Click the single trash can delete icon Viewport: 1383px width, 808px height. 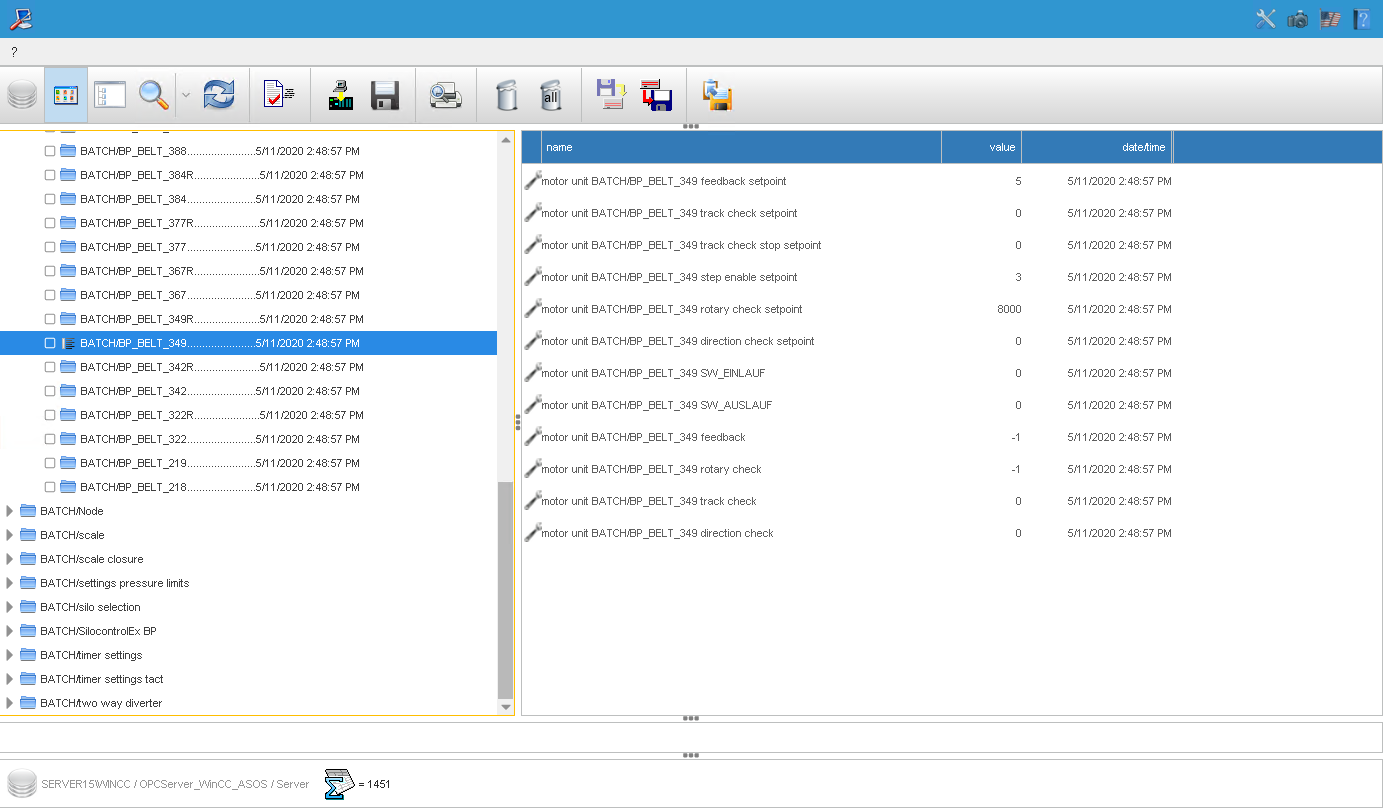[x=508, y=95]
